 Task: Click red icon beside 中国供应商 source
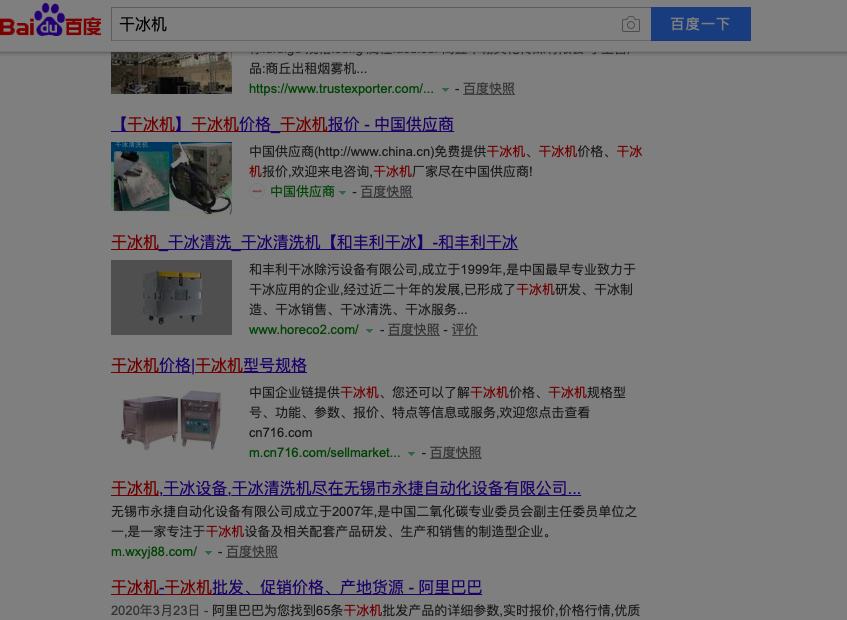click(257, 191)
